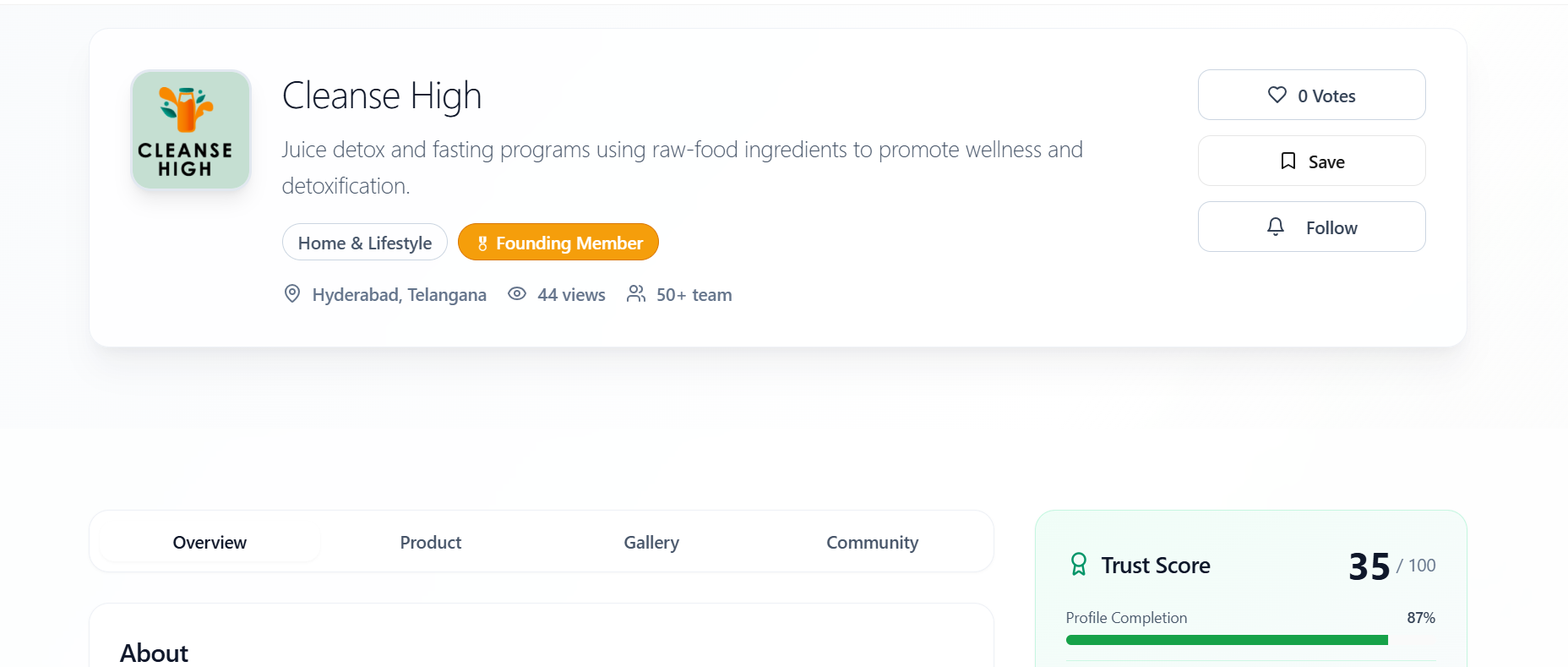1568x667 pixels.
Task: Click the bell icon on Follow
Action: click(1276, 227)
